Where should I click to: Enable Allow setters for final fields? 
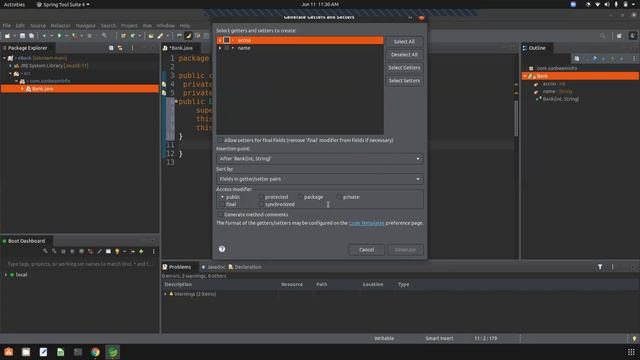tap(220, 140)
